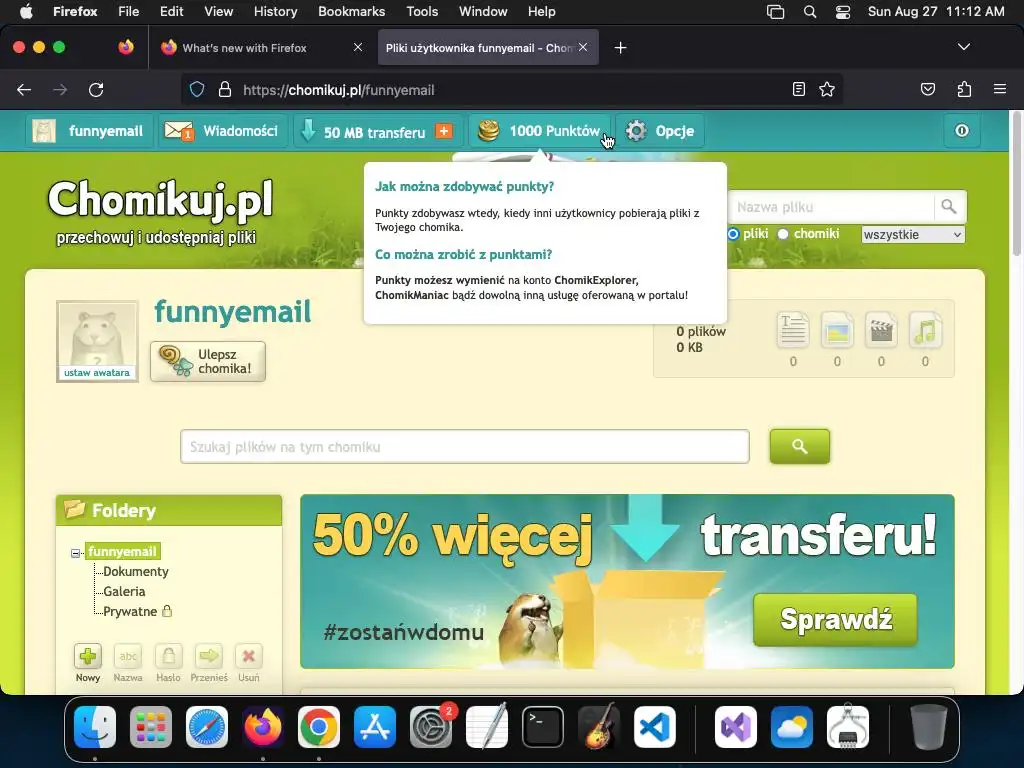The width and height of the screenshot is (1024, 768).
Task: Click the orange plus next to 50 MB transferu
Action: pos(444,131)
